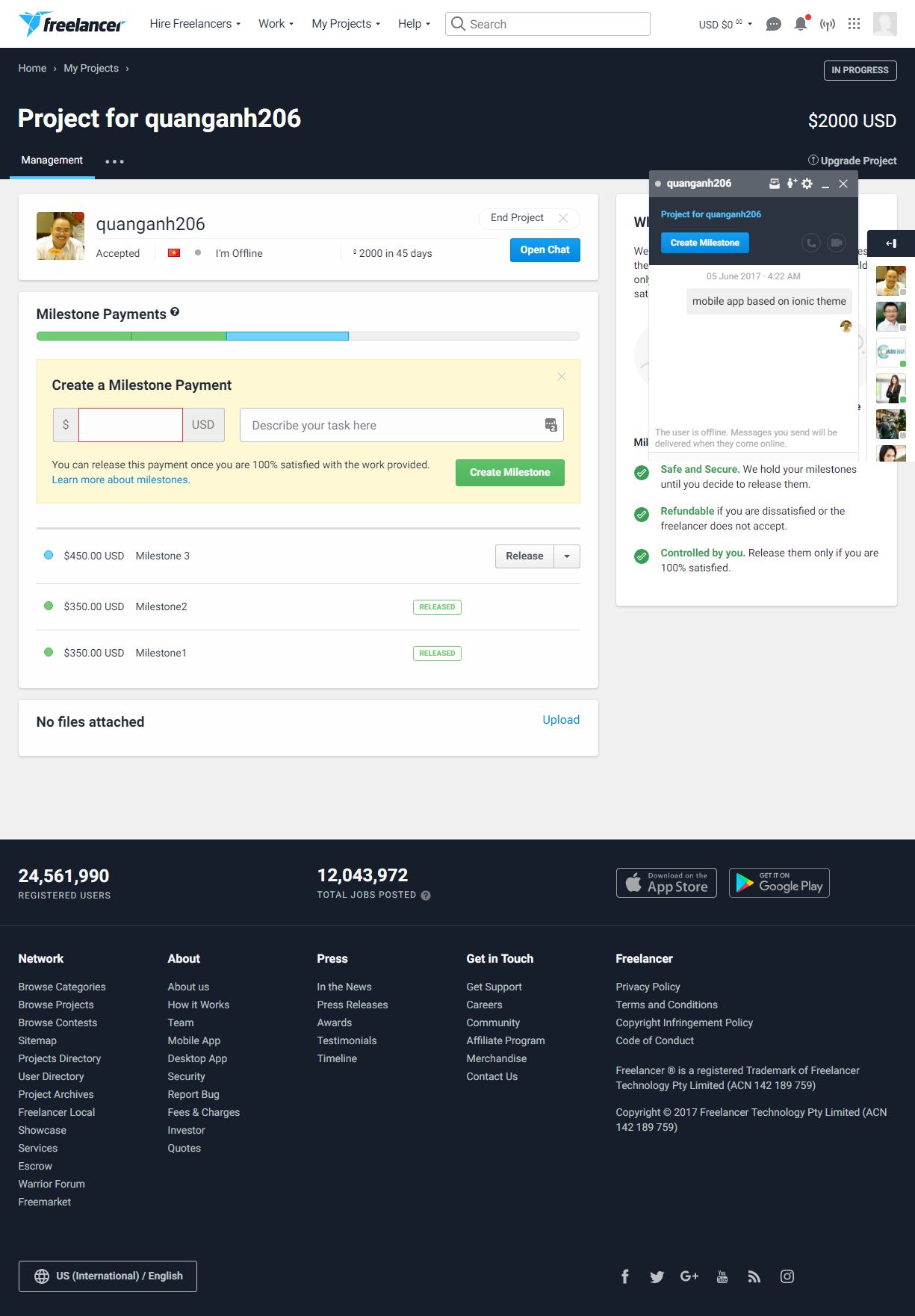The width and height of the screenshot is (915, 1316).
Task: Open the user profile avatar in header
Action: coord(885,24)
